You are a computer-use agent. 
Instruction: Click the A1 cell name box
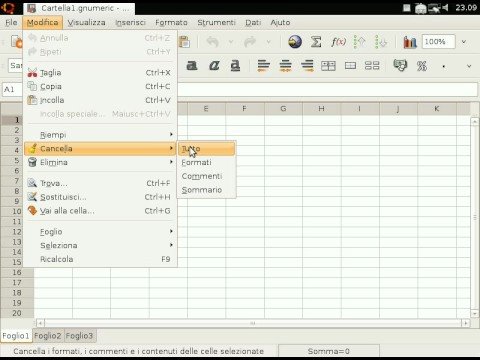coord(12,89)
